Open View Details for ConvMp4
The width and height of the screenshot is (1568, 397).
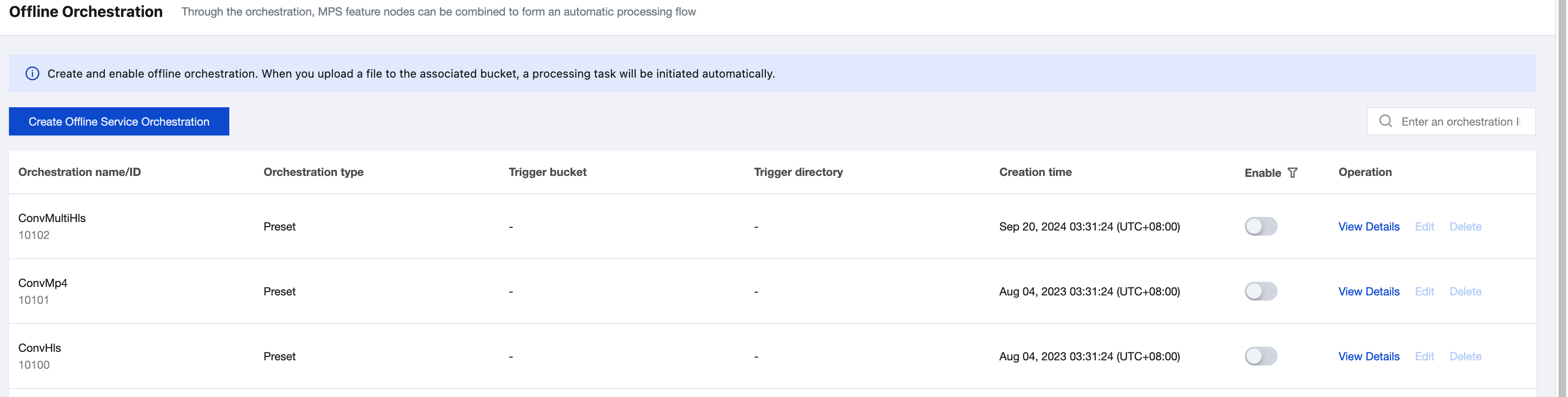pos(1368,292)
